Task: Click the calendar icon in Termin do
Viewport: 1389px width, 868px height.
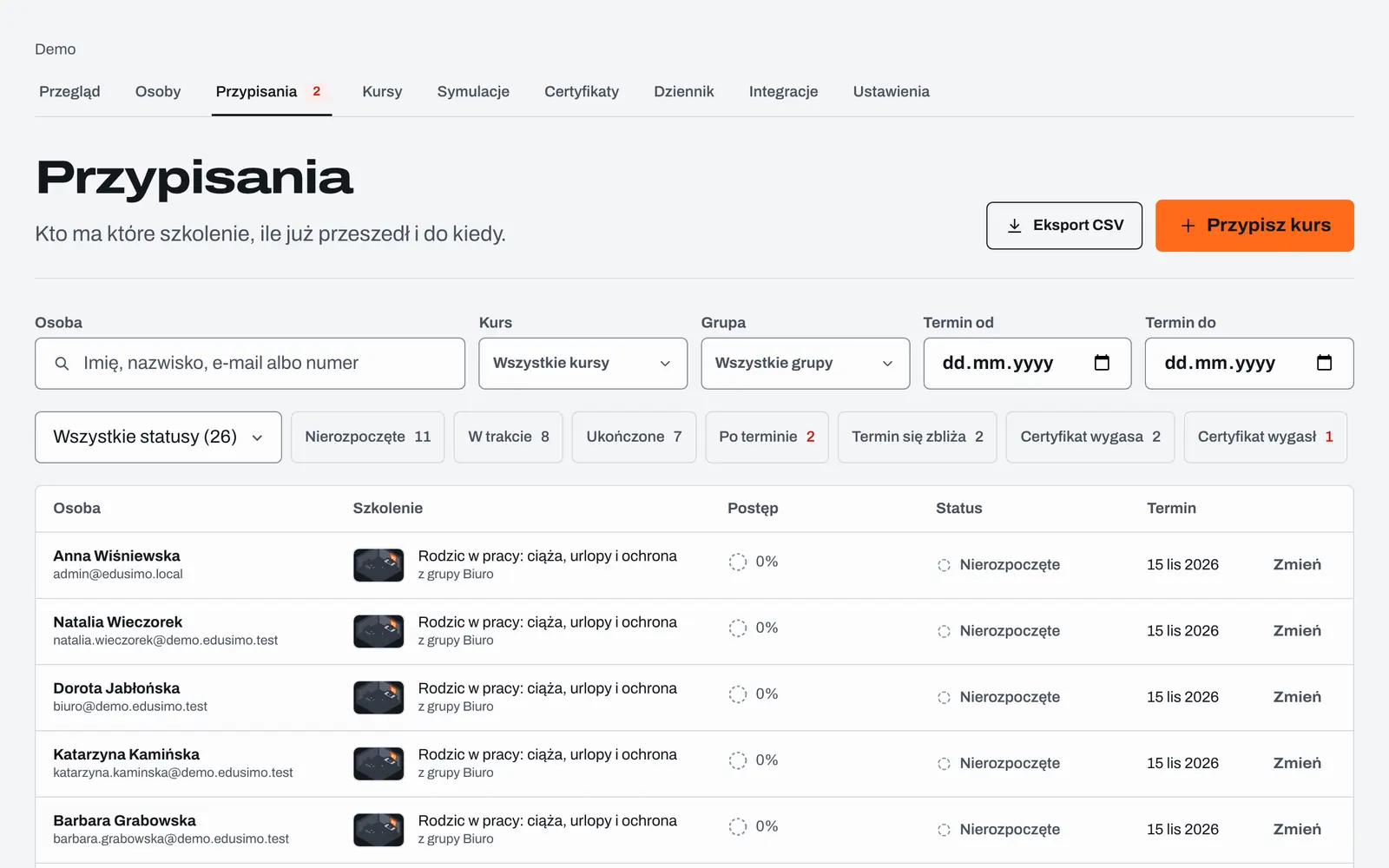Action: (x=1324, y=363)
